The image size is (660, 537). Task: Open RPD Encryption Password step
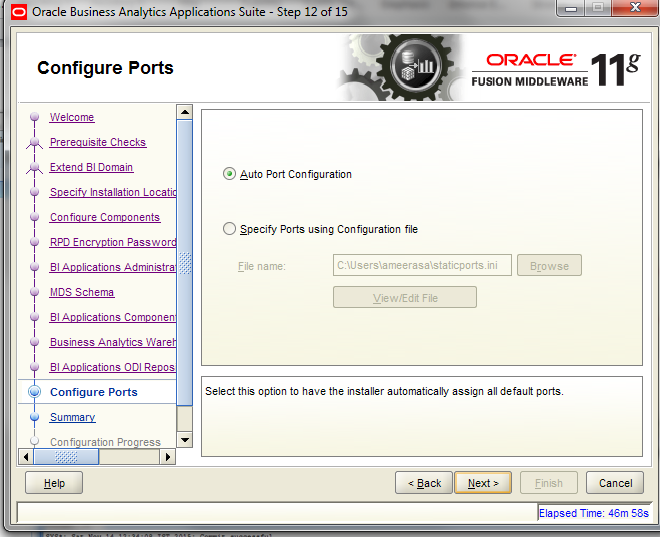pos(113,242)
